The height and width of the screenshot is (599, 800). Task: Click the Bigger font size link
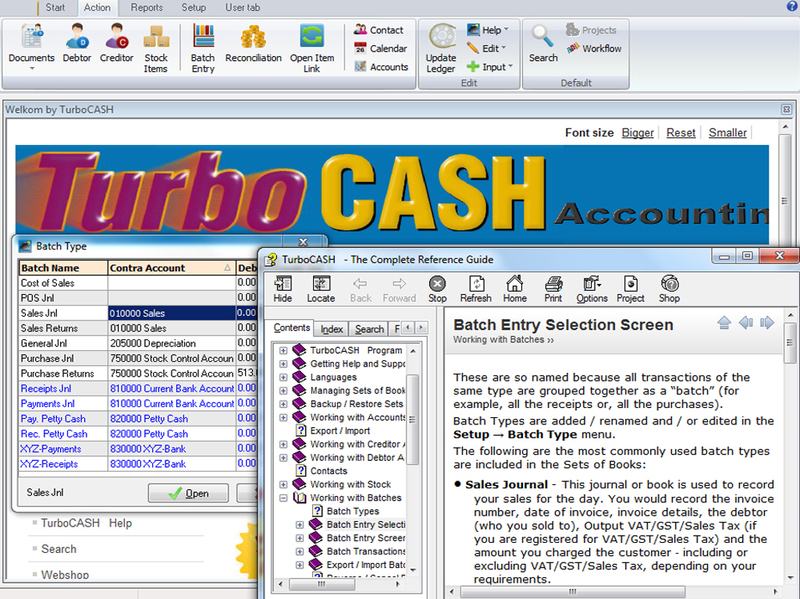pos(638,133)
